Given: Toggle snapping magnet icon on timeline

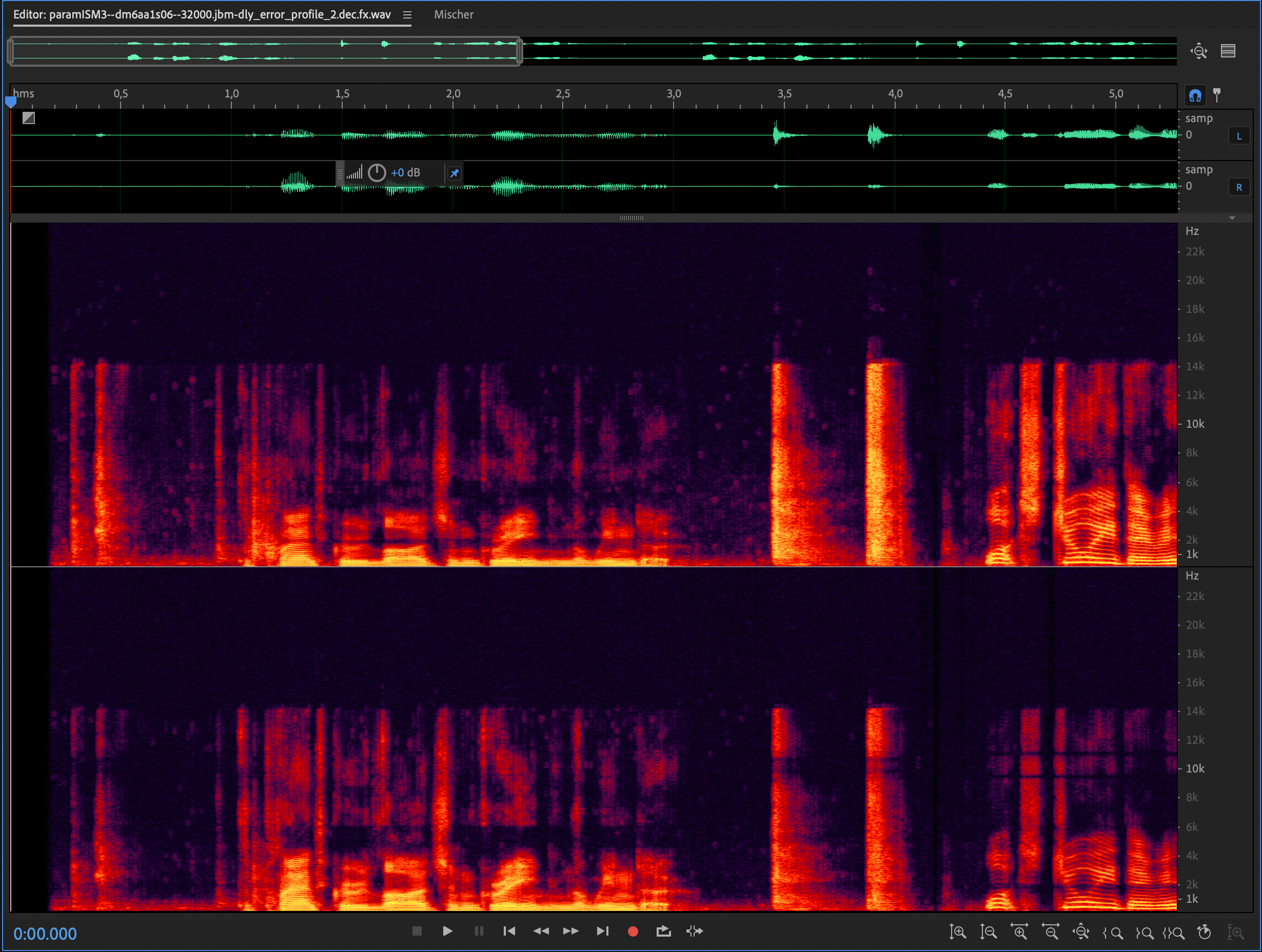Looking at the screenshot, I should 1195,95.
